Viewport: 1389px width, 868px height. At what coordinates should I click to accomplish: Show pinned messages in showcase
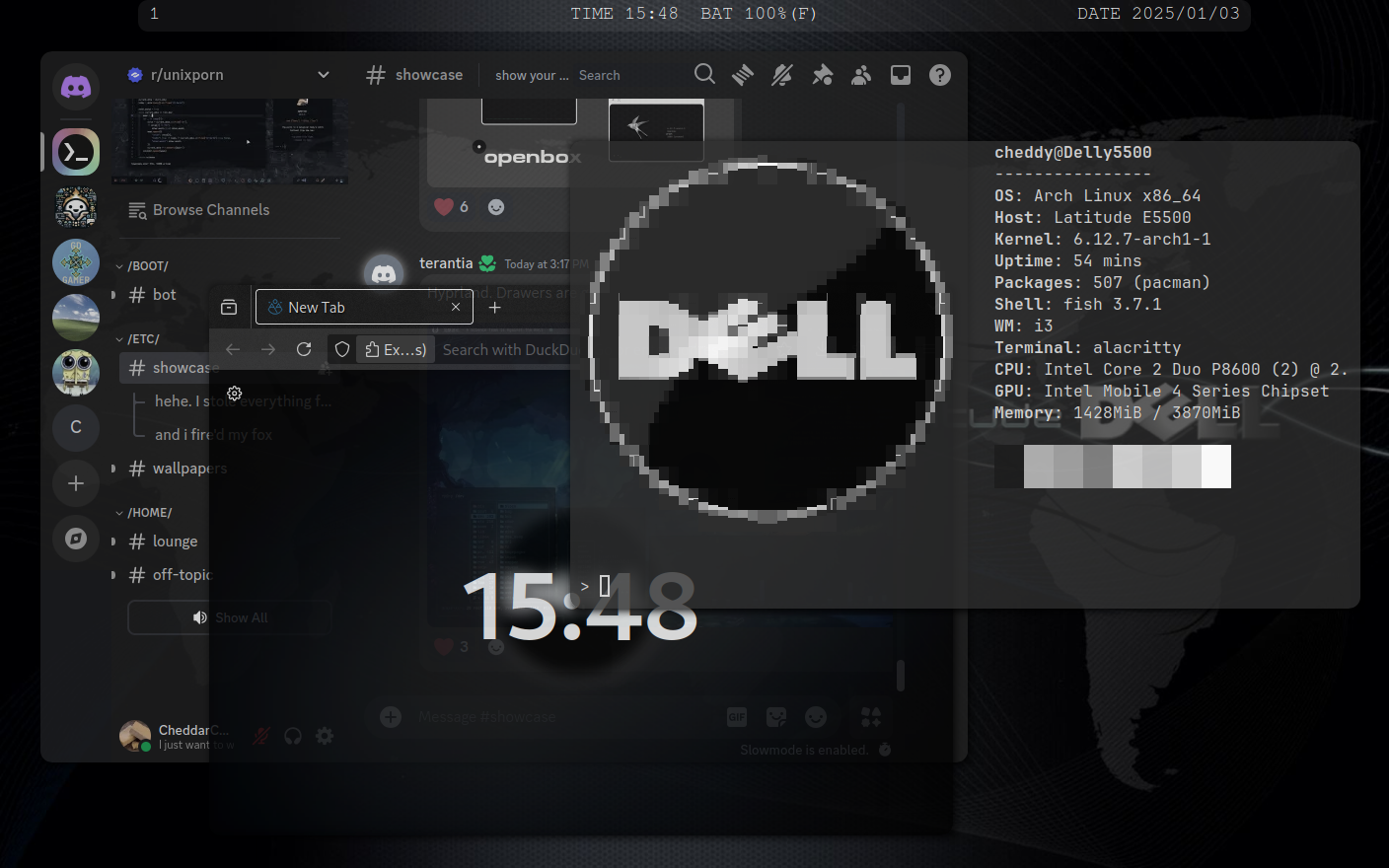[822, 75]
